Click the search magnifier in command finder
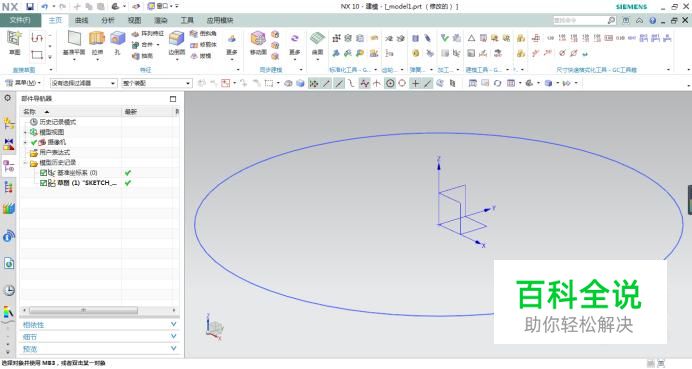Image resolution: width=692 pixels, height=369 pixels. (x=611, y=20)
